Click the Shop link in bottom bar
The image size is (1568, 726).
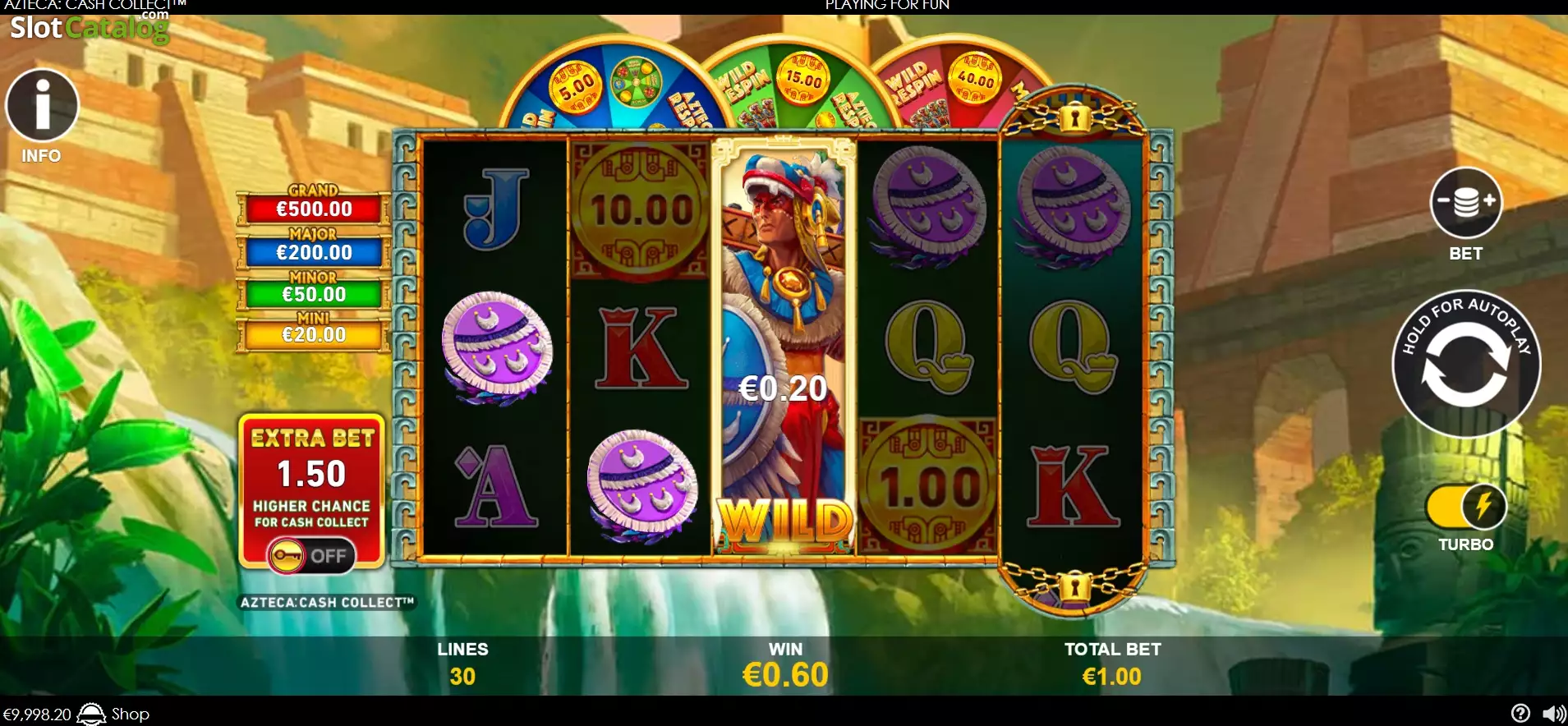click(x=131, y=714)
